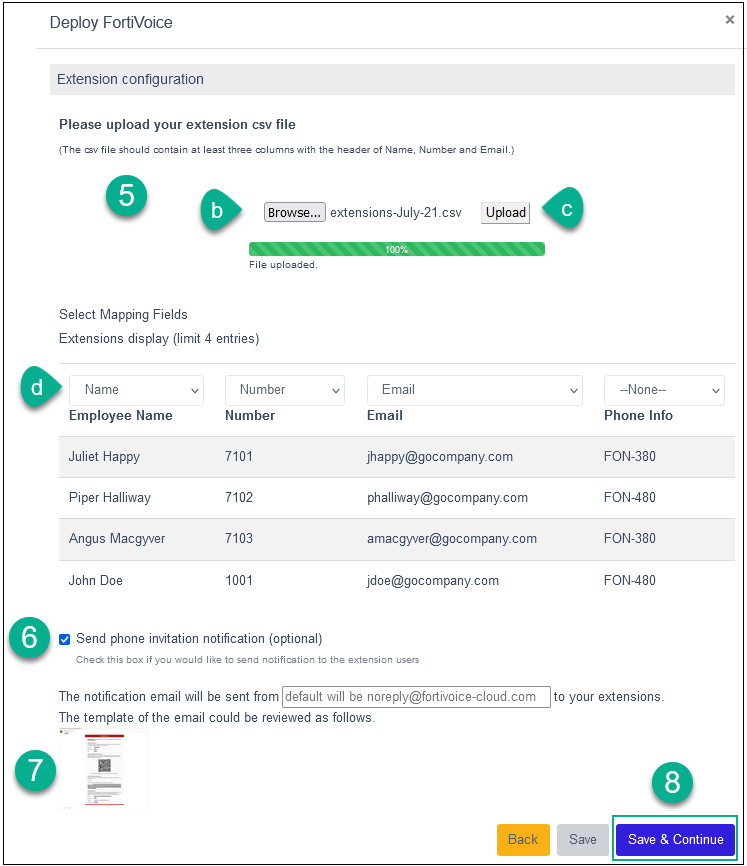
Task: Click the green 'd' callout marker
Action: coord(40,389)
